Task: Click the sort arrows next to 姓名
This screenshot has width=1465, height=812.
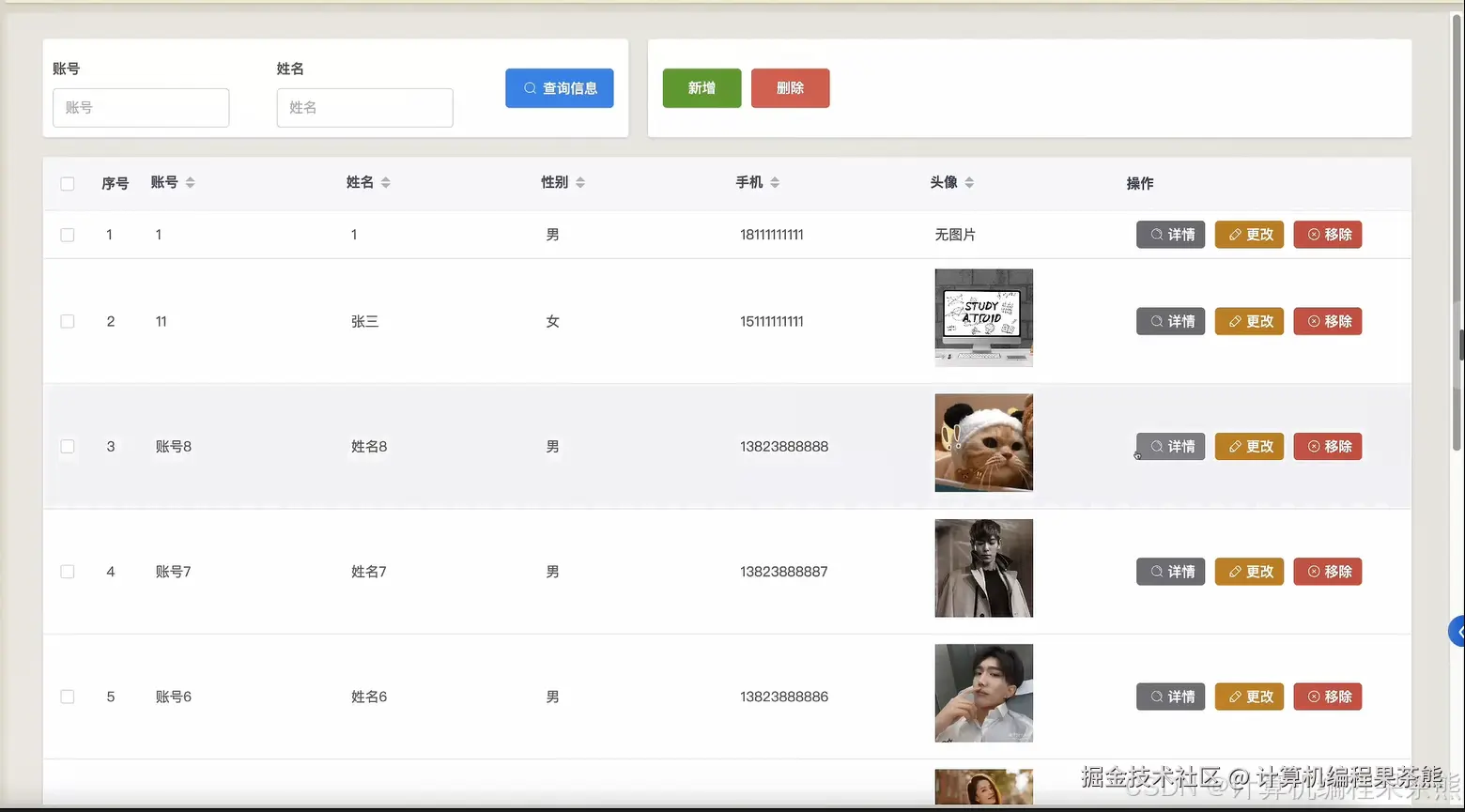Action: [x=387, y=182]
